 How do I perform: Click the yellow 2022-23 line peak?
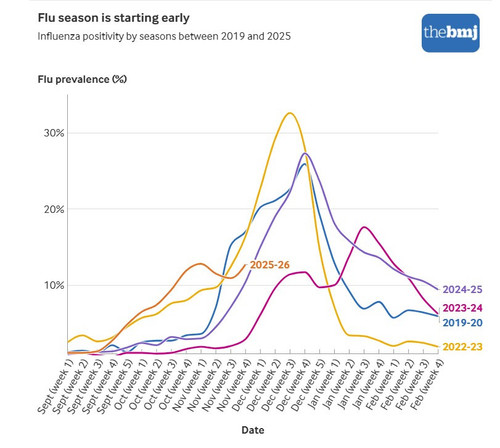point(290,113)
